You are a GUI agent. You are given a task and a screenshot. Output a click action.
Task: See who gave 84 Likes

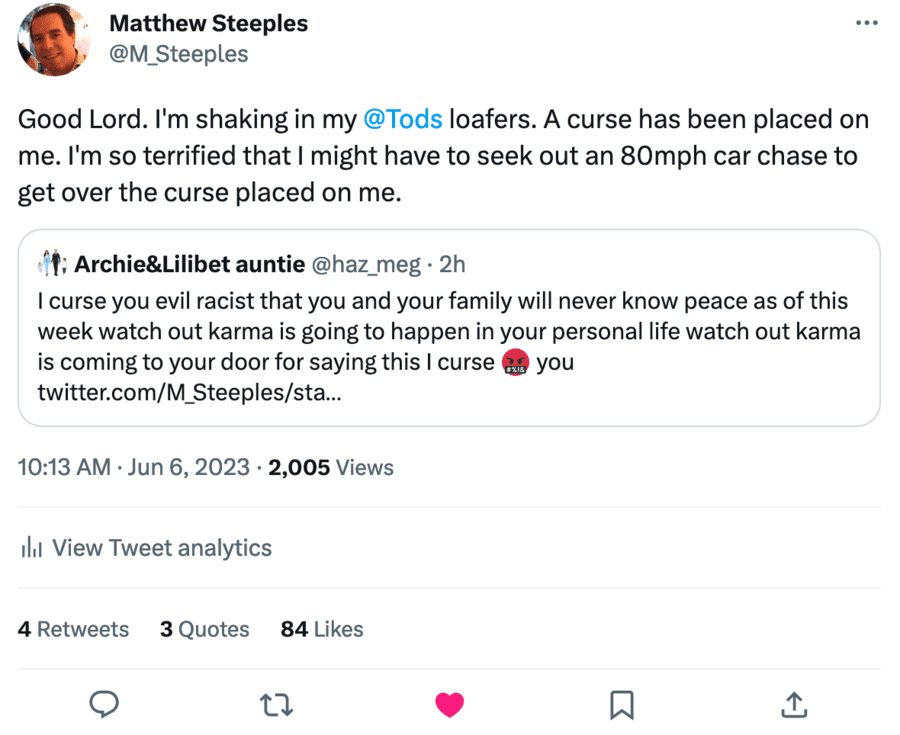(322, 629)
